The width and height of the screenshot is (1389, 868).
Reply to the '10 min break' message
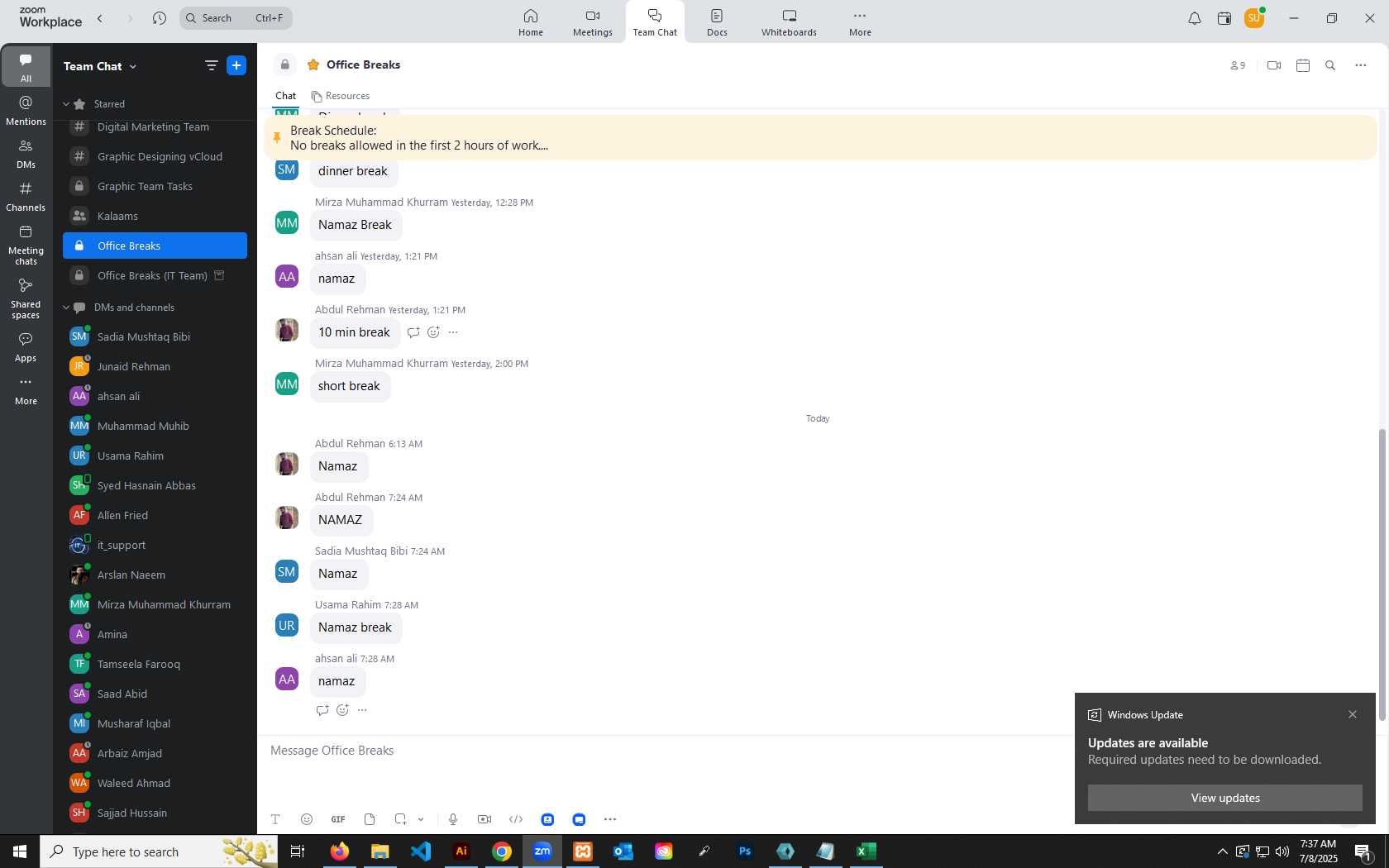[413, 332]
